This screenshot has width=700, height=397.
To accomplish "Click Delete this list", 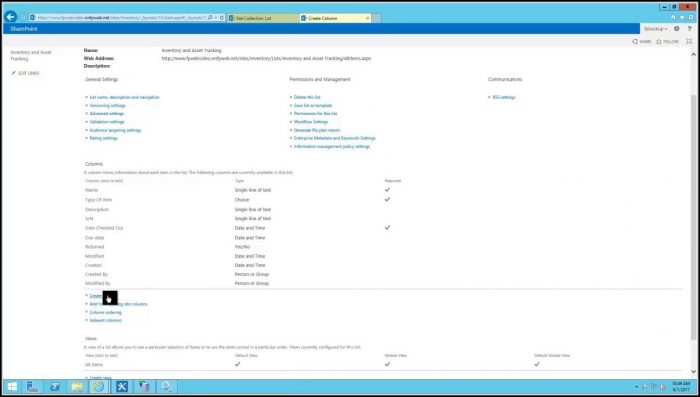I will pyautogui.click(x=307, y=97).
